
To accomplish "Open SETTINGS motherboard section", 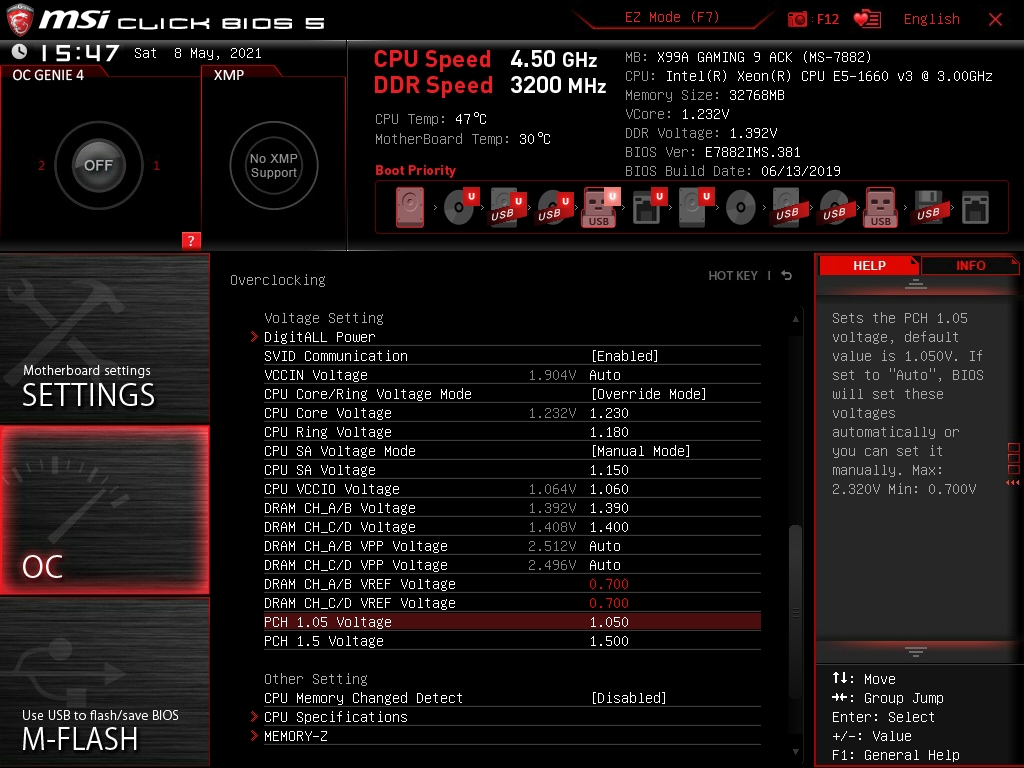I will [x=104, y=338].
